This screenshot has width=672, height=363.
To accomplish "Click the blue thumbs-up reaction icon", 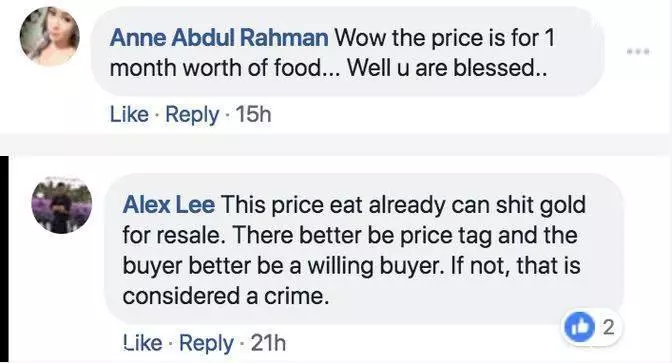I will [x=579, y=328].
